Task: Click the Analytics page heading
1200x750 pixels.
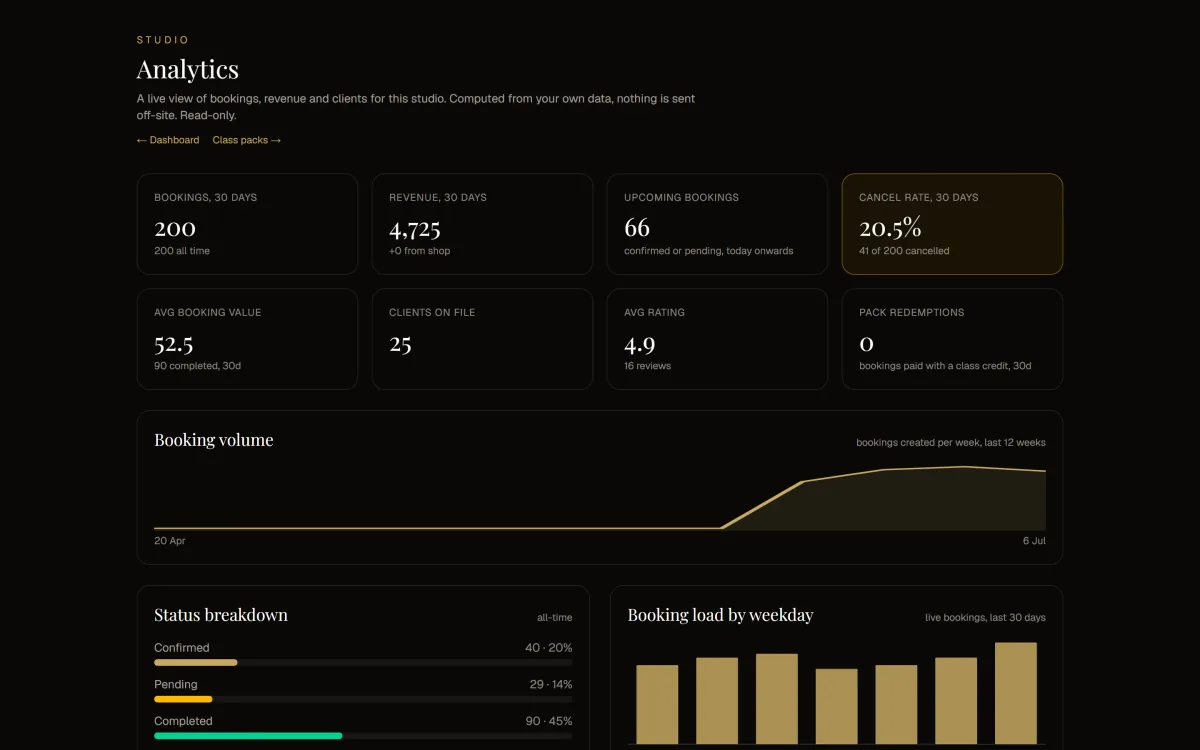Action: [188, 69]
